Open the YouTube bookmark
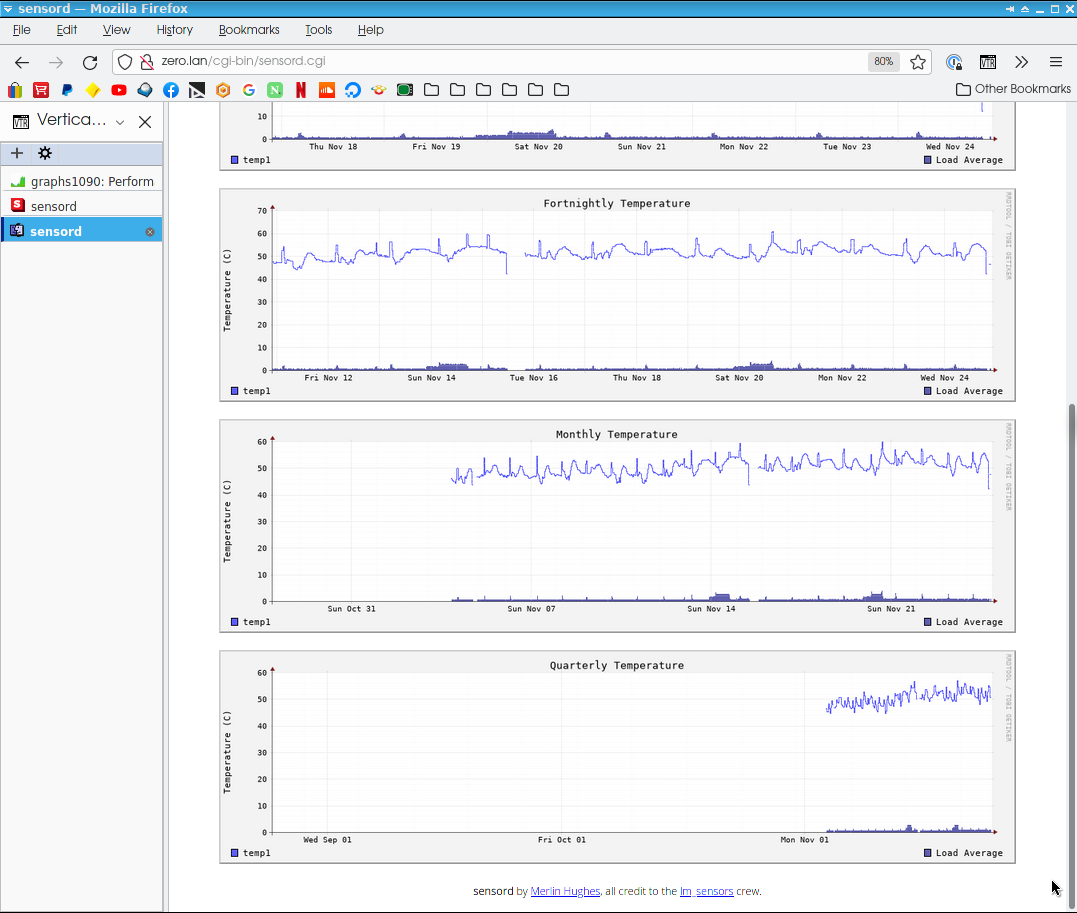 click(119, 90)
